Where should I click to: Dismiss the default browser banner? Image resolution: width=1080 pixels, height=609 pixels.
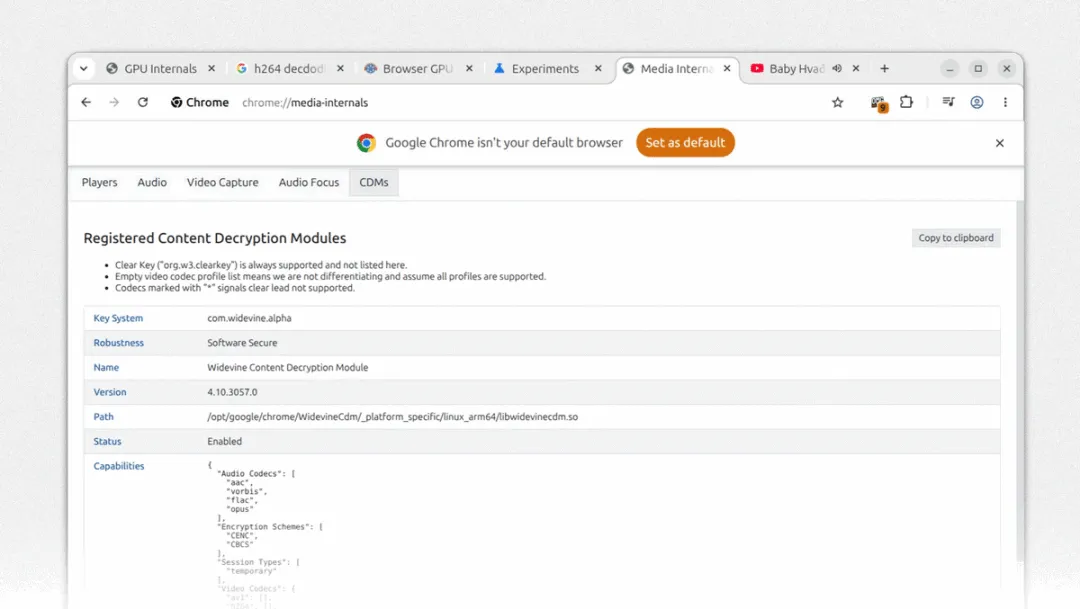(x=999, y=143)
